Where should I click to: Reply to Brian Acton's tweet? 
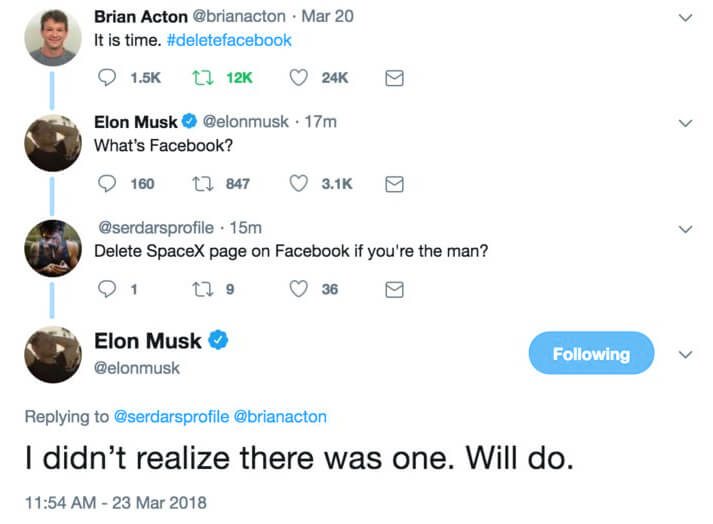point(109,78)
